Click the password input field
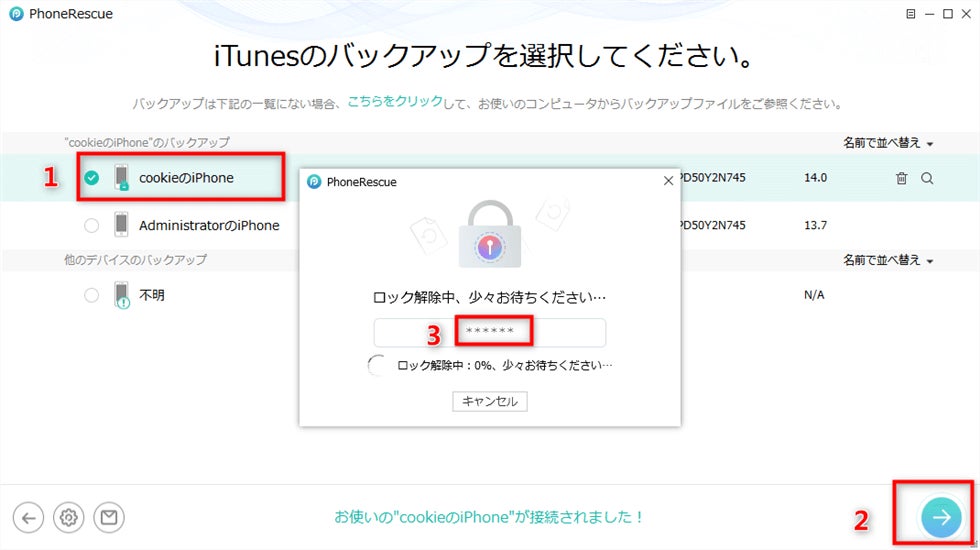 [490, 332]
